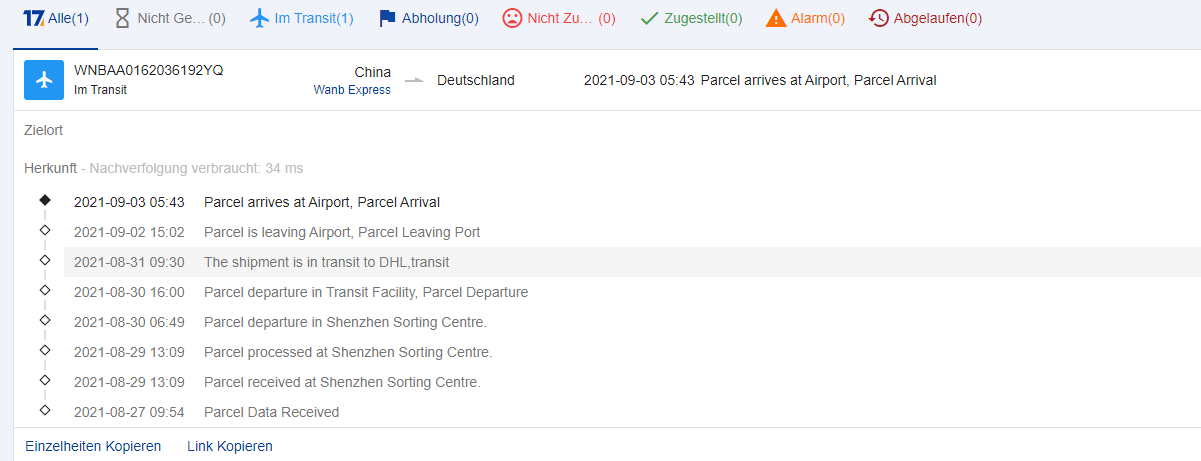The height and width of the screenshot is (461, 1201).
Task: Click the Zielort section label
Action: coord(44,130)
